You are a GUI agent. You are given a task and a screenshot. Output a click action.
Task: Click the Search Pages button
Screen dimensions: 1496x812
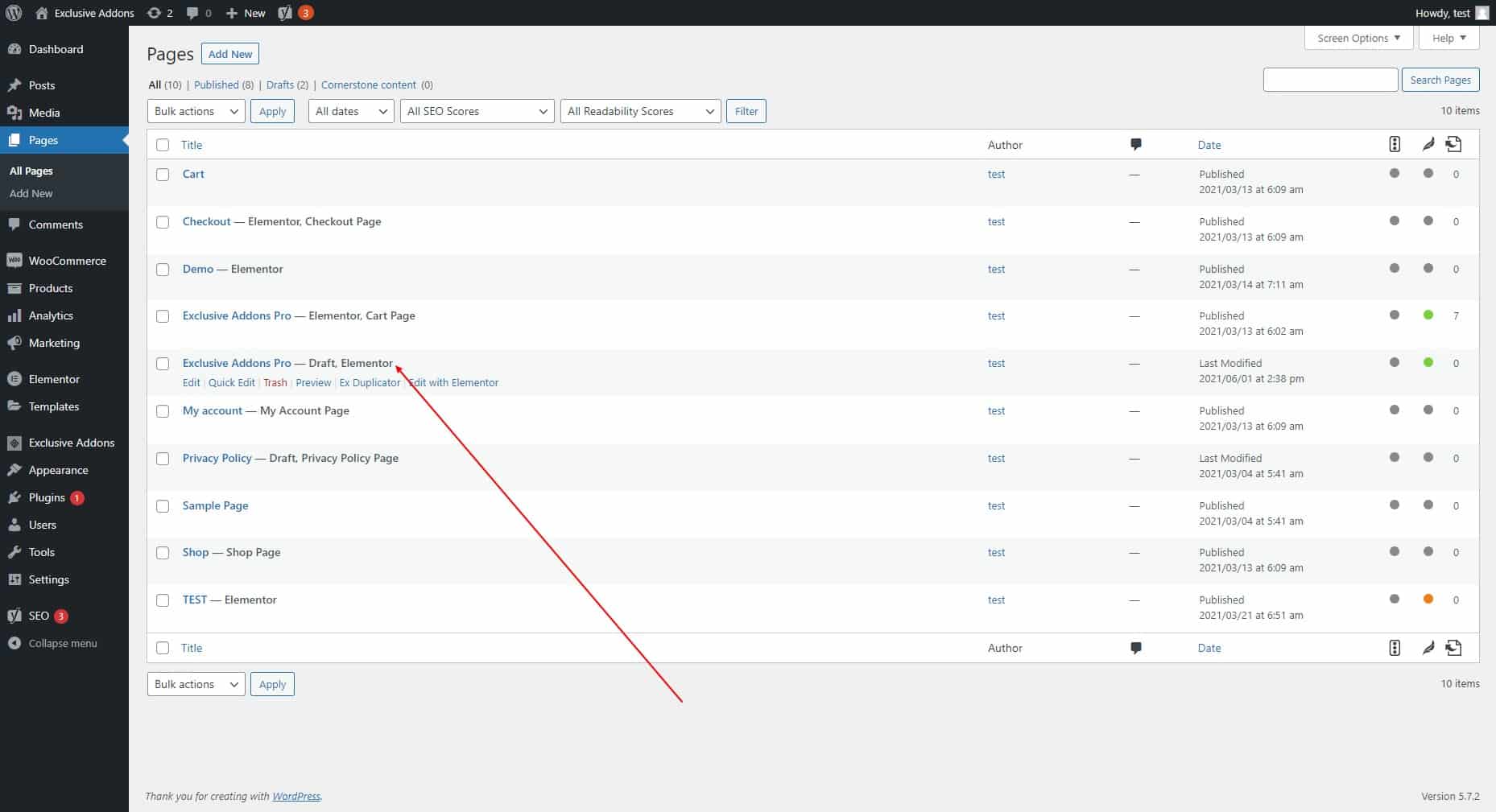[1440, 80]
